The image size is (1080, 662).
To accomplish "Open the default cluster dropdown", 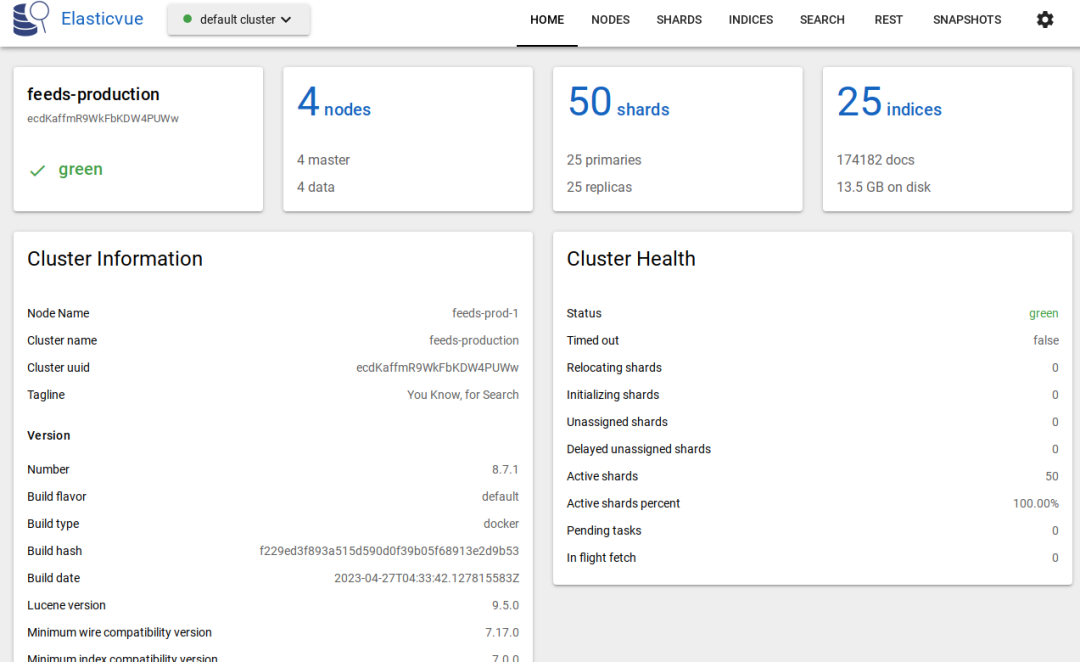I will tap(238, 19).
